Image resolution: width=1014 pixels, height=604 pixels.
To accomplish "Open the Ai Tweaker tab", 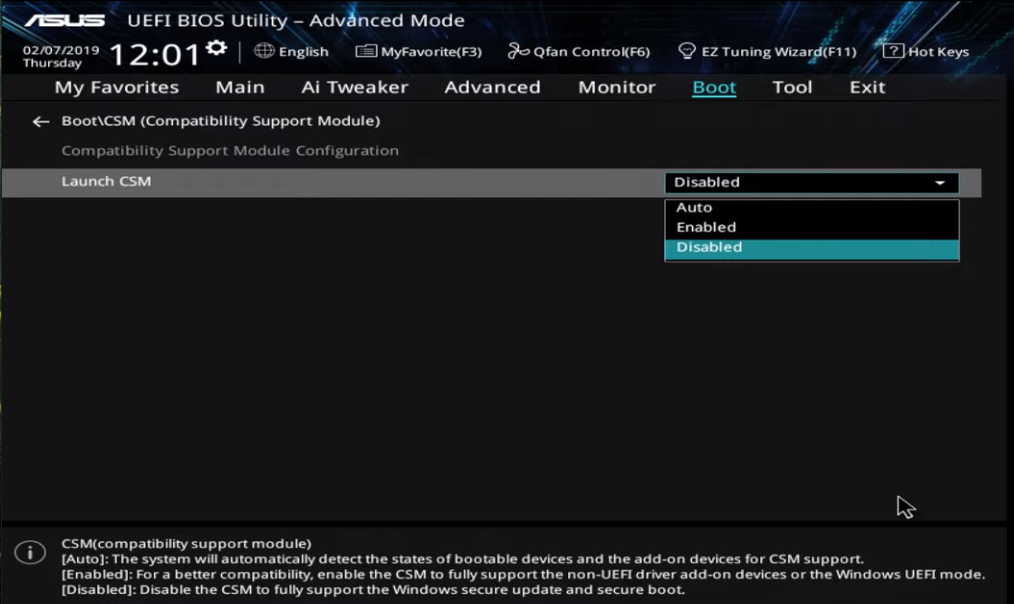I will pos(354,87).
